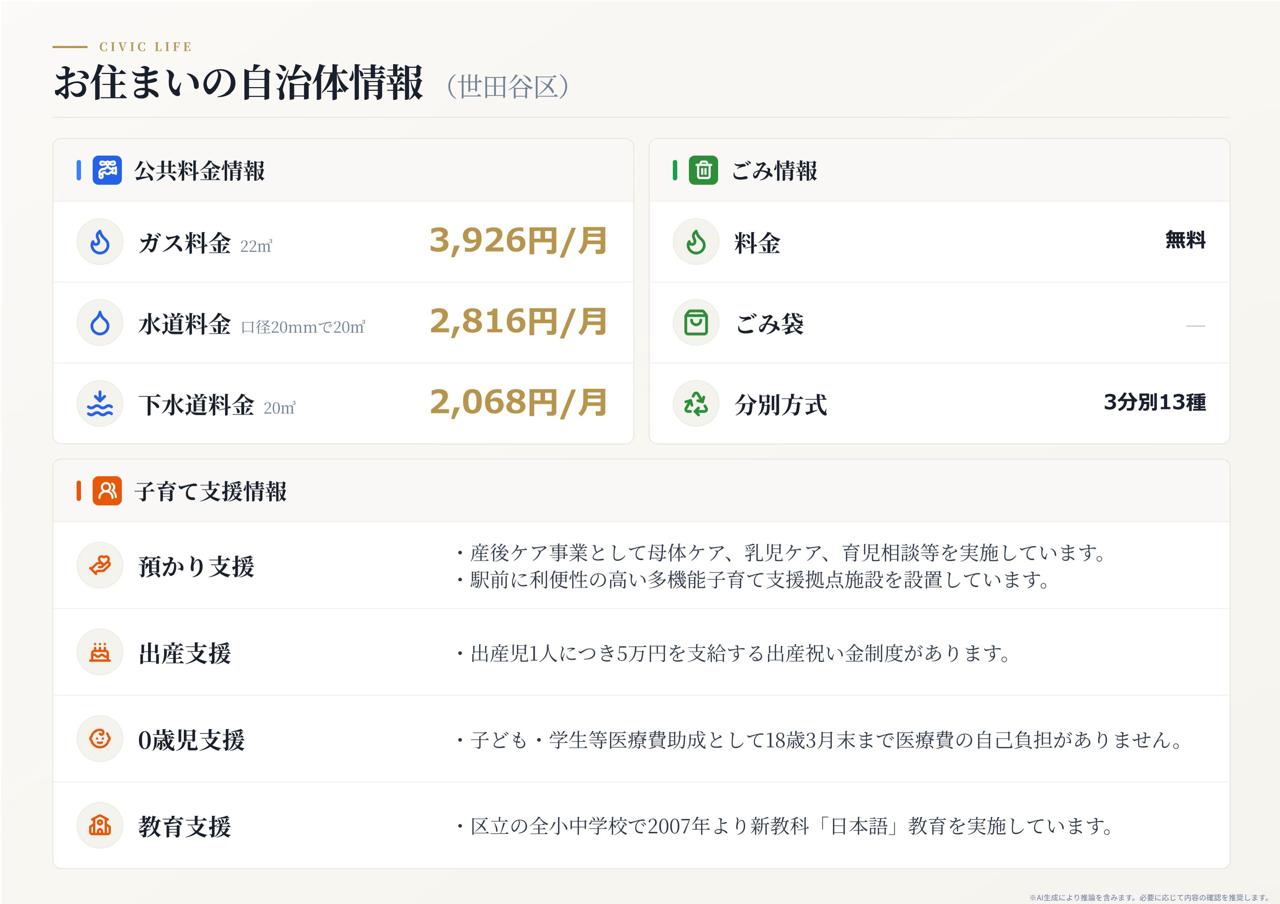Click the (世田谷区) ward label in header
The height and width of the screenshot is (904, 1280).
(508, 87)
